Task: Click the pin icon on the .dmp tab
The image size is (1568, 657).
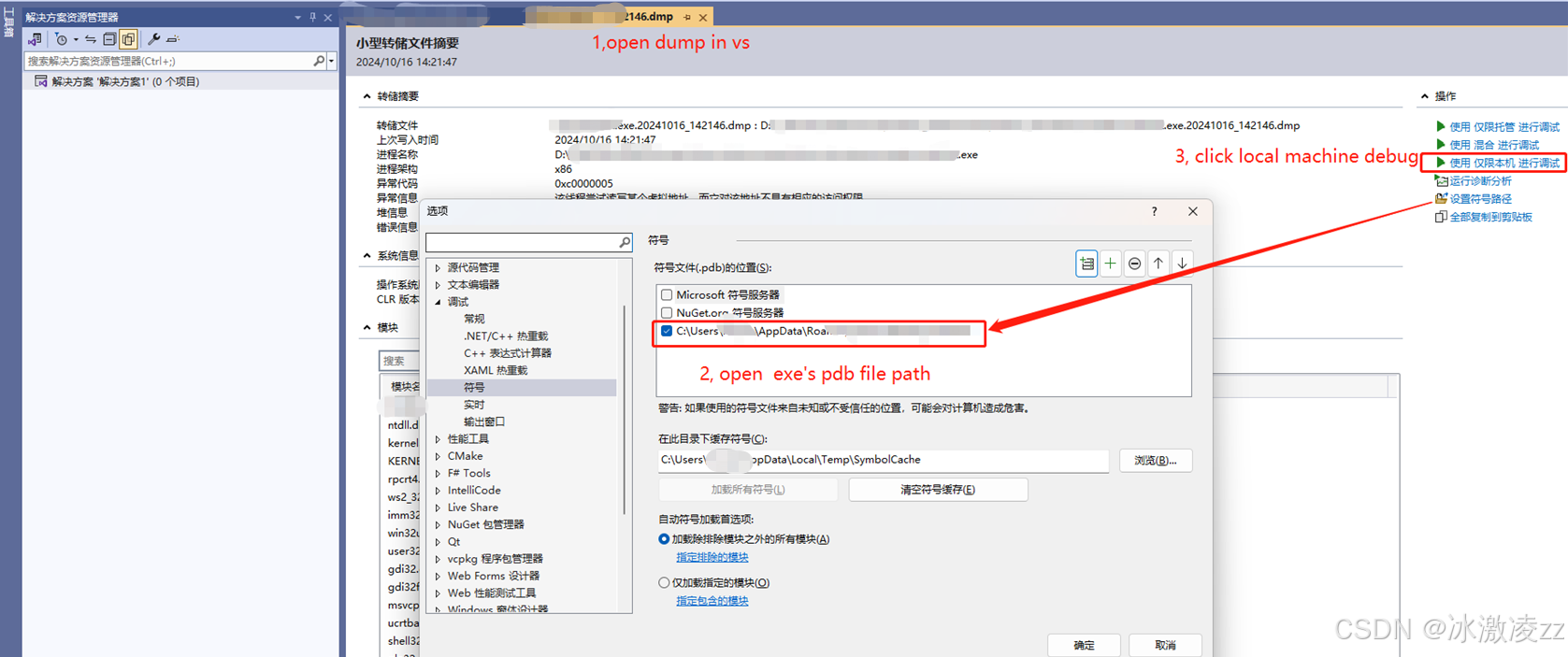Action: pyautogui.click(x=687, y=17)
